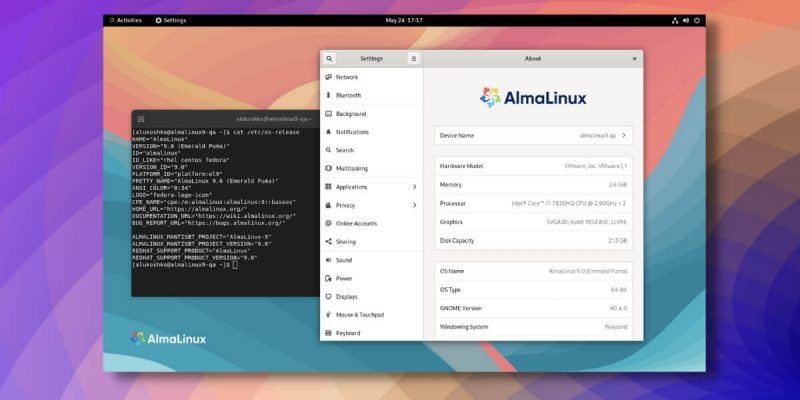Viewport: 800px width, 400px height.
Task: Click the BUG_REPORT_URL line in terminal
Action: 209,223
